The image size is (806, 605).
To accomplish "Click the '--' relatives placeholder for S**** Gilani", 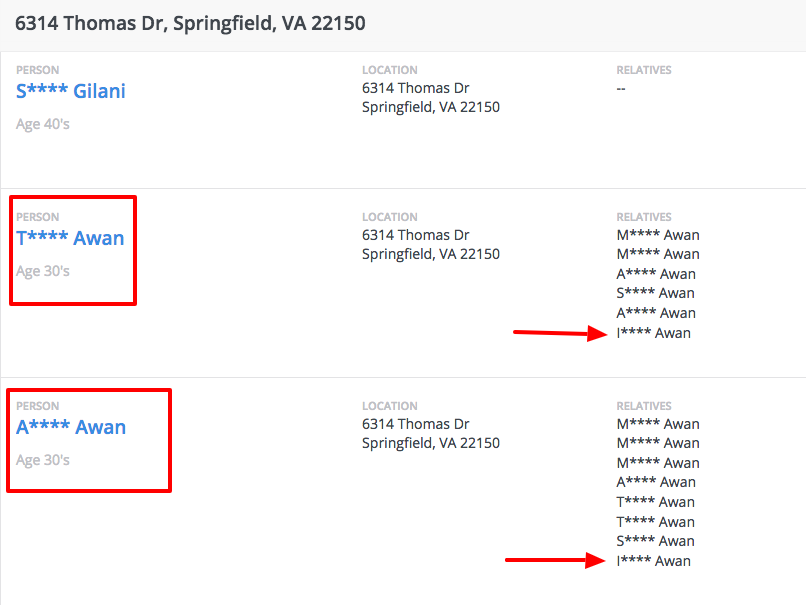I will 620,88.
